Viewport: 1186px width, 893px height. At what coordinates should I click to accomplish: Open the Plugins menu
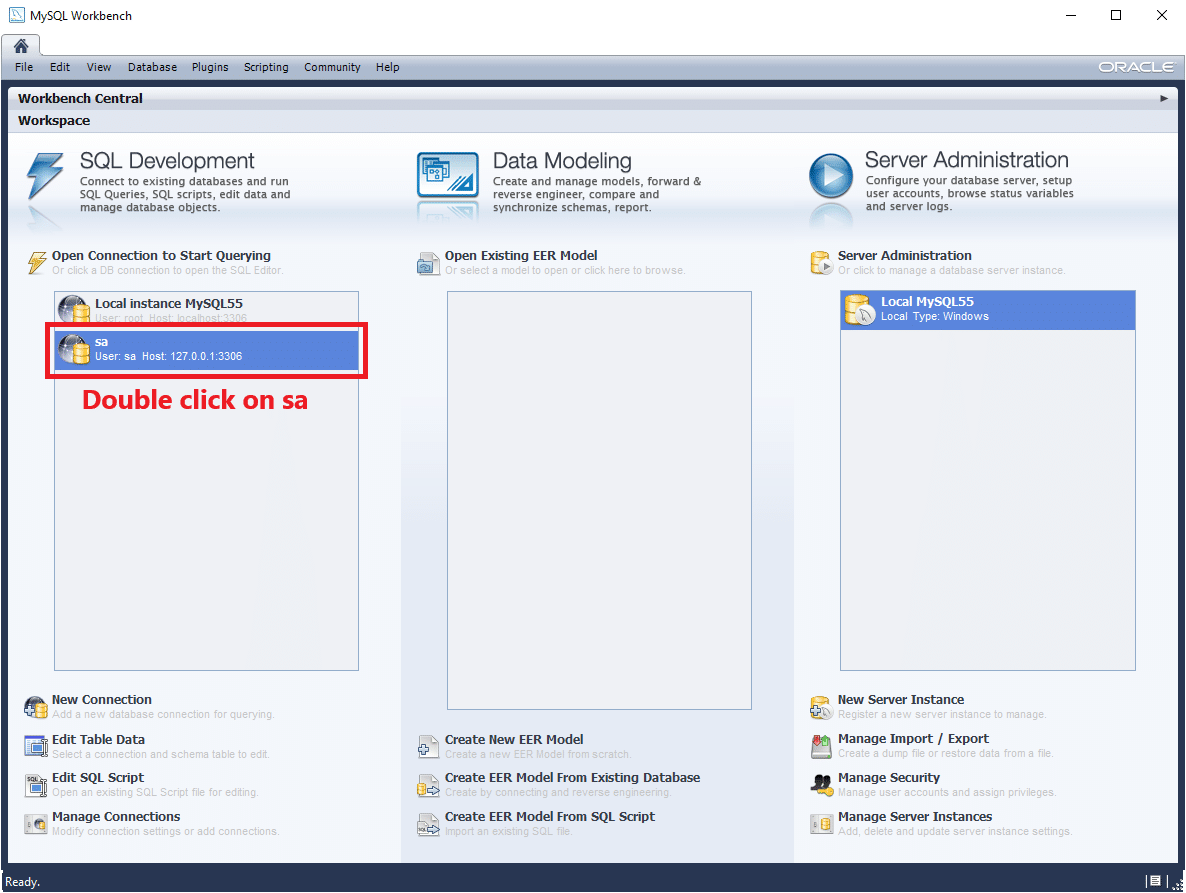210,67
